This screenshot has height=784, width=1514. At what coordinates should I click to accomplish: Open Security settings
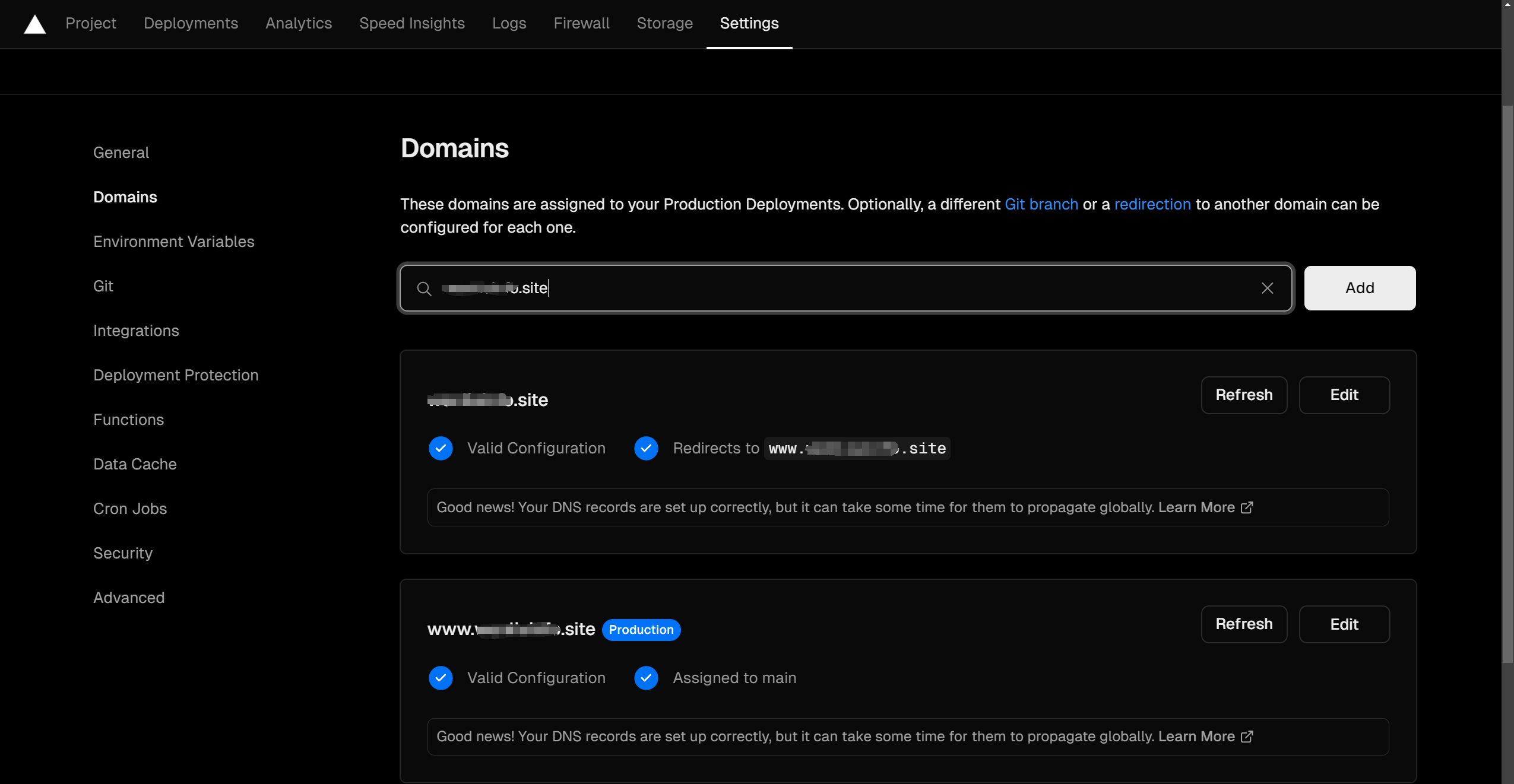tap(123, 553)
